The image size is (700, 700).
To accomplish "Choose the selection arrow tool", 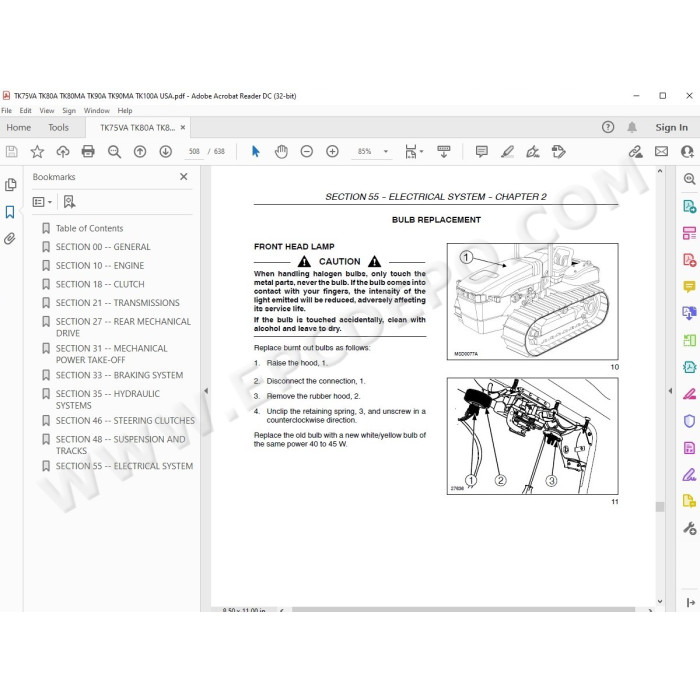I will 255,152.
